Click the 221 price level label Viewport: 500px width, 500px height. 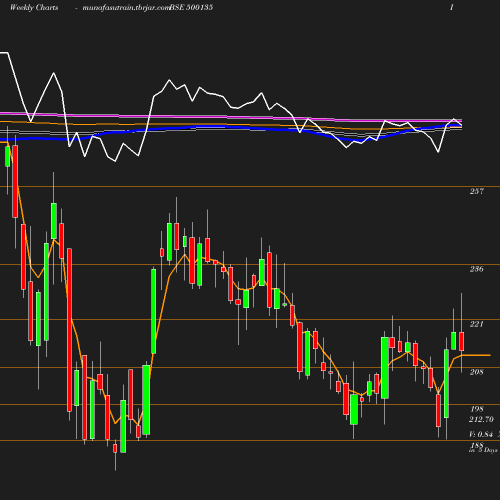(x=477, y=324)
